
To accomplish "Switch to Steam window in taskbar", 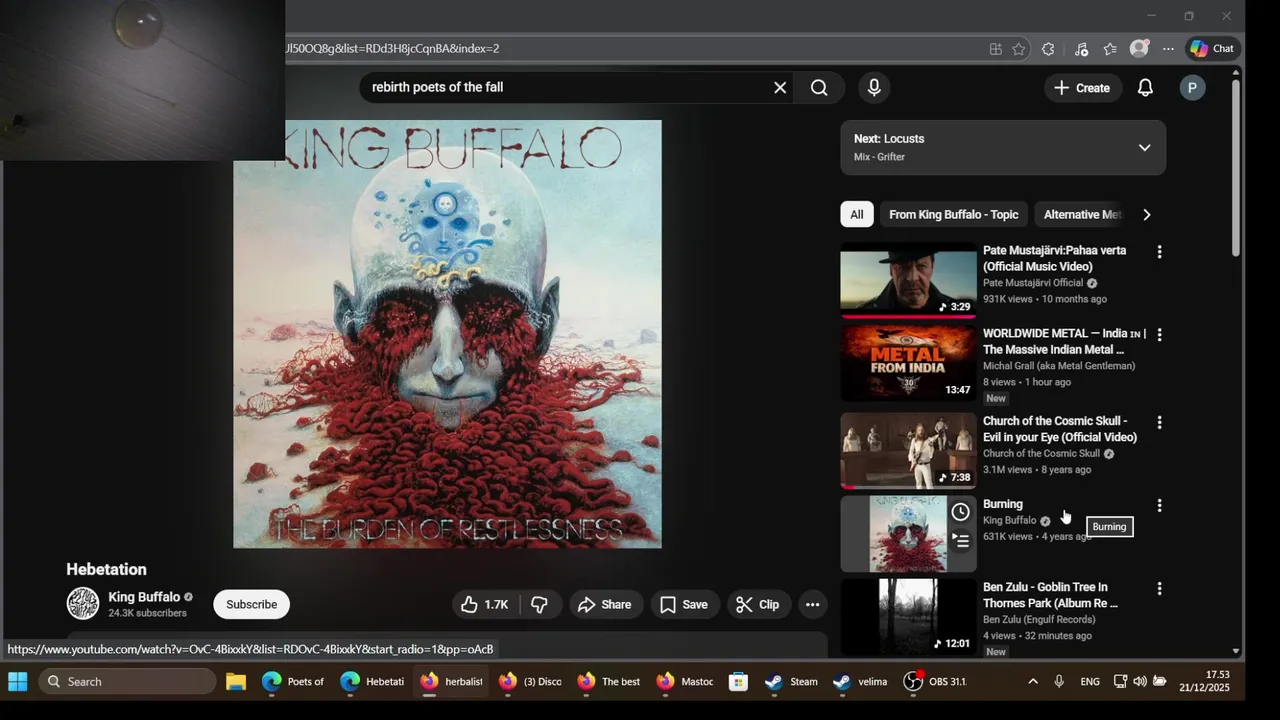I will tap(792, 682).
